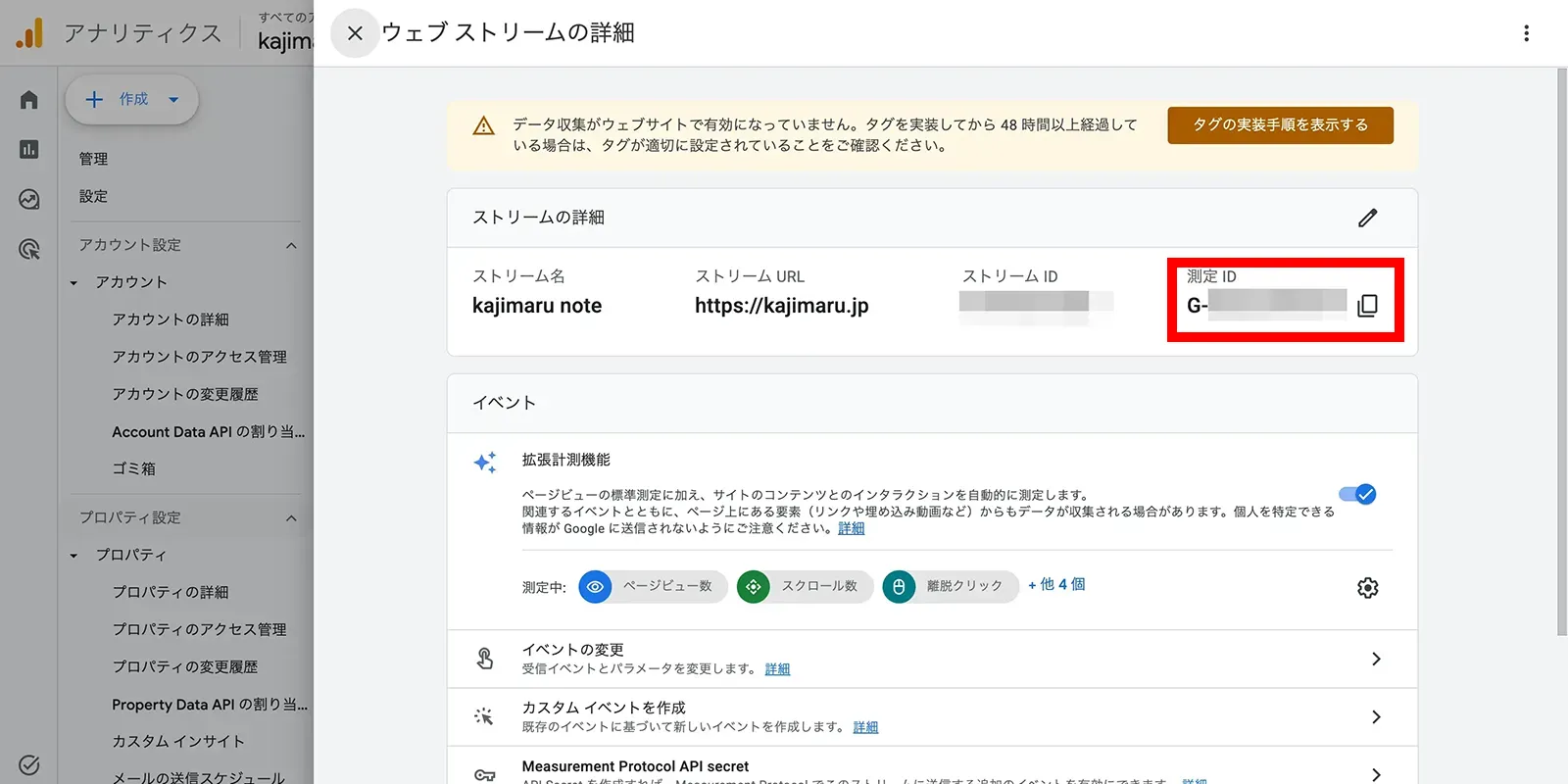Open the 作成 dropdown button
This screenshot has width=1568, height=784.
132,99
